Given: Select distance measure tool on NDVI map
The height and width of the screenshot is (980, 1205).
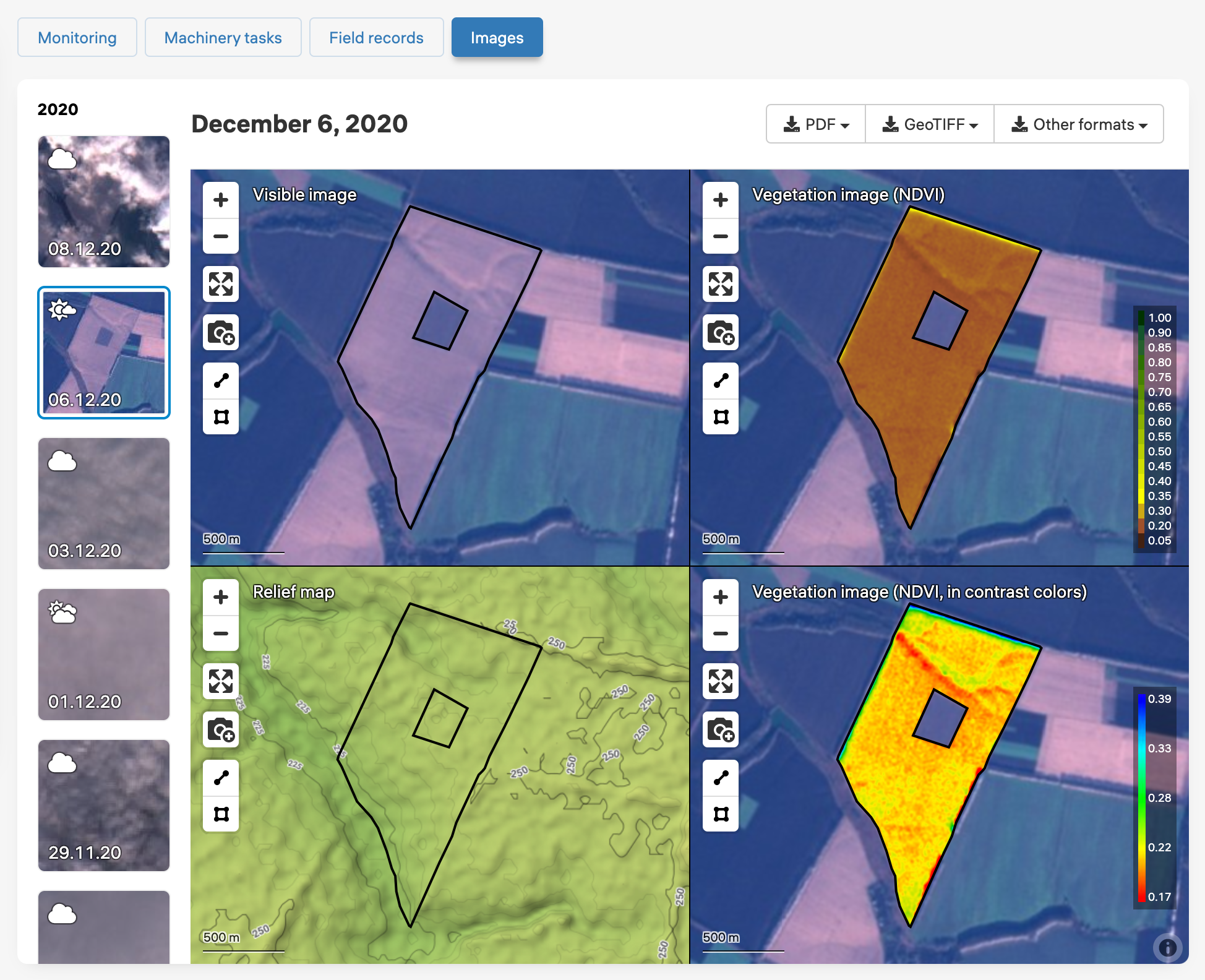Looking at the screenshot, I should tap(721, 380).
